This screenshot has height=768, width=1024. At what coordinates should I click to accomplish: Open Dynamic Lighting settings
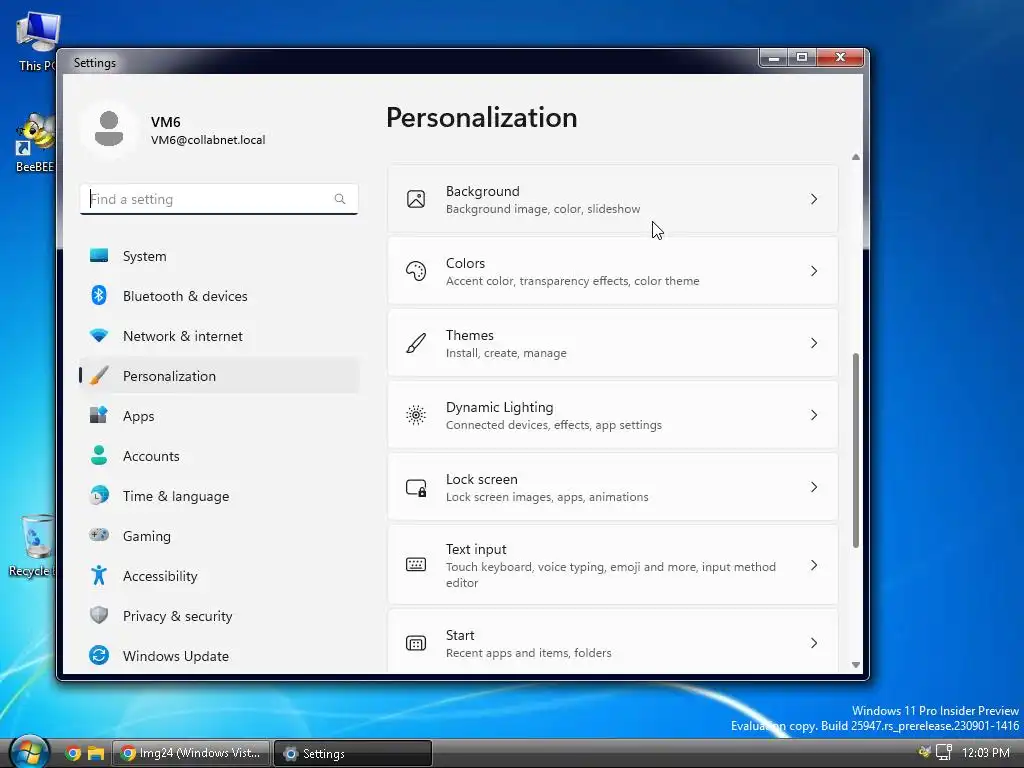point(613,415)
